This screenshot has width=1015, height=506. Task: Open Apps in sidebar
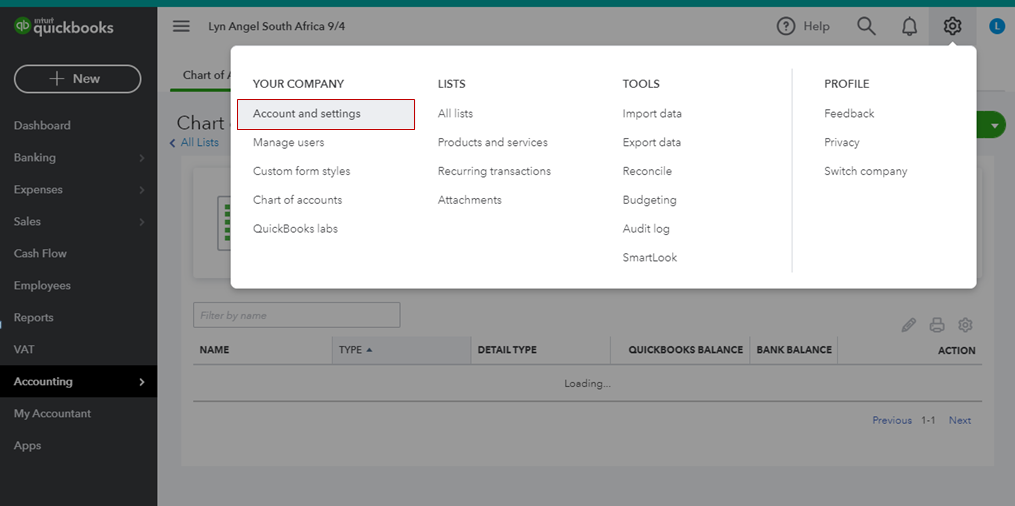[28, 446]
